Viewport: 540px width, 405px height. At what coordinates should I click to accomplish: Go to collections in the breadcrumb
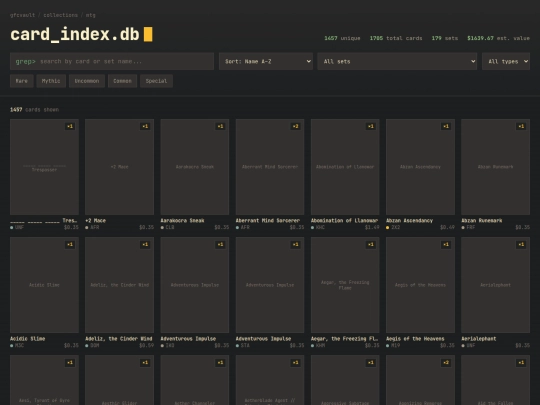pos(60,15)
